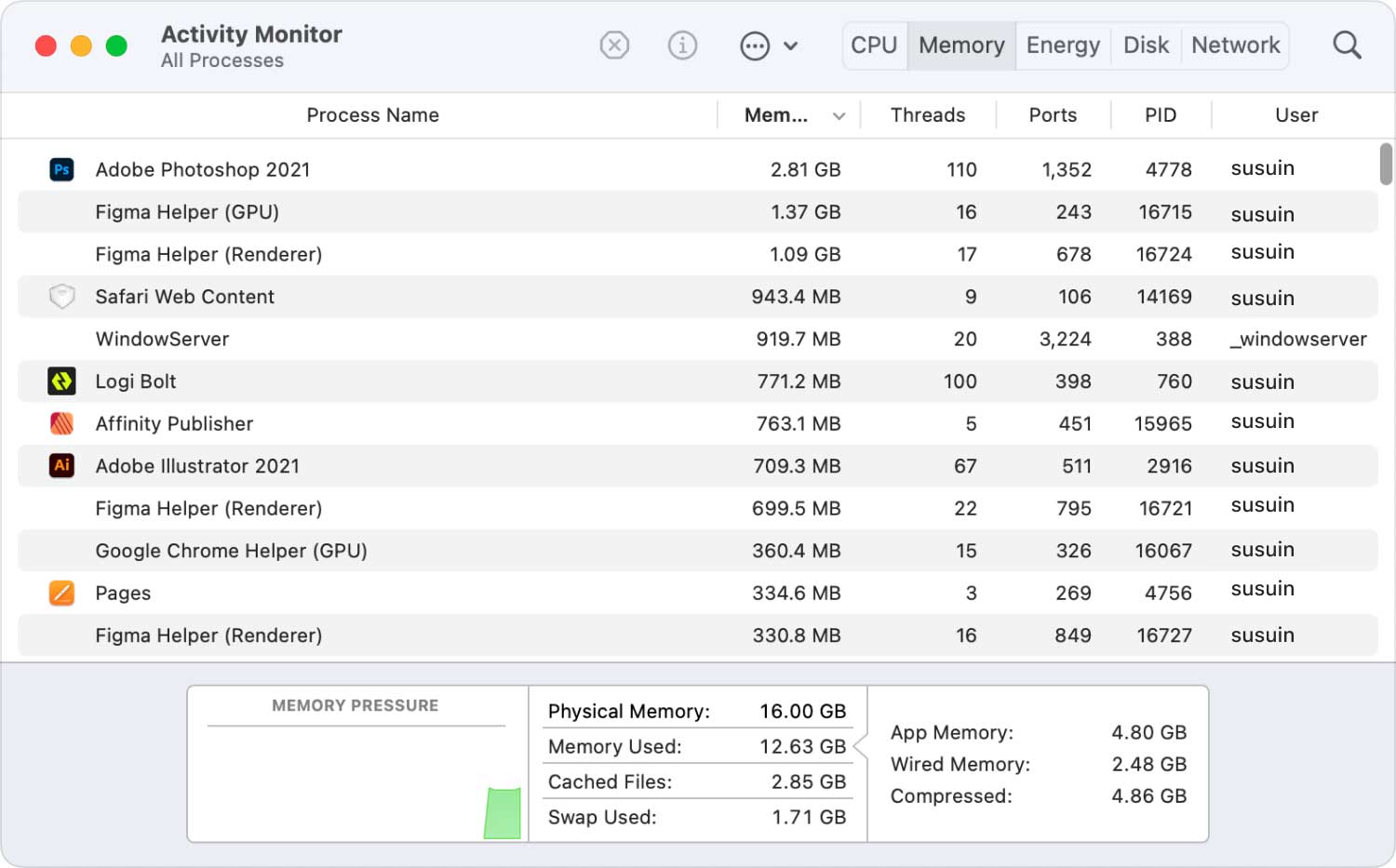Select the Pages process name
Image resolution: width=1396 pixels, height=868 pixels.
[x=123, y=594]
